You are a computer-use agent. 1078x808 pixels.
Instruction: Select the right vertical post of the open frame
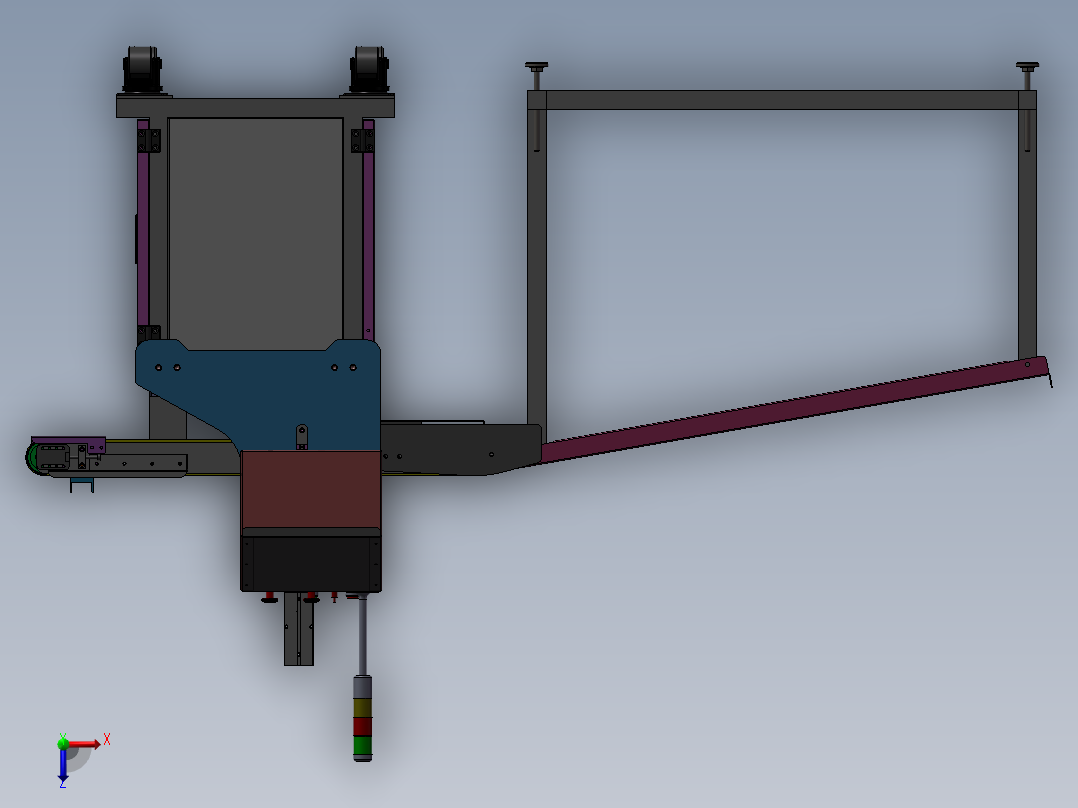click(1027, 234)
